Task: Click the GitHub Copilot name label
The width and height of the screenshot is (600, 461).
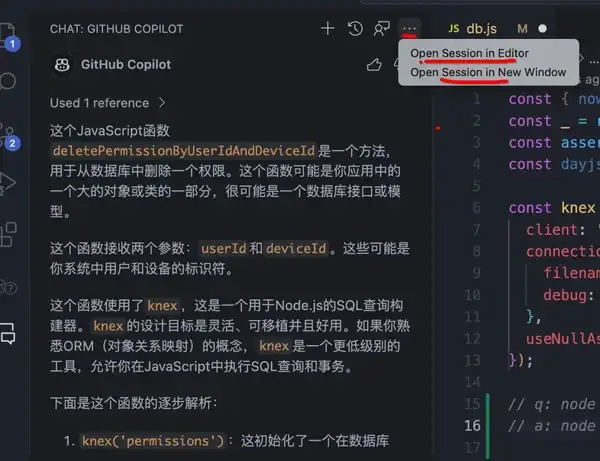Action: point(126,65)
